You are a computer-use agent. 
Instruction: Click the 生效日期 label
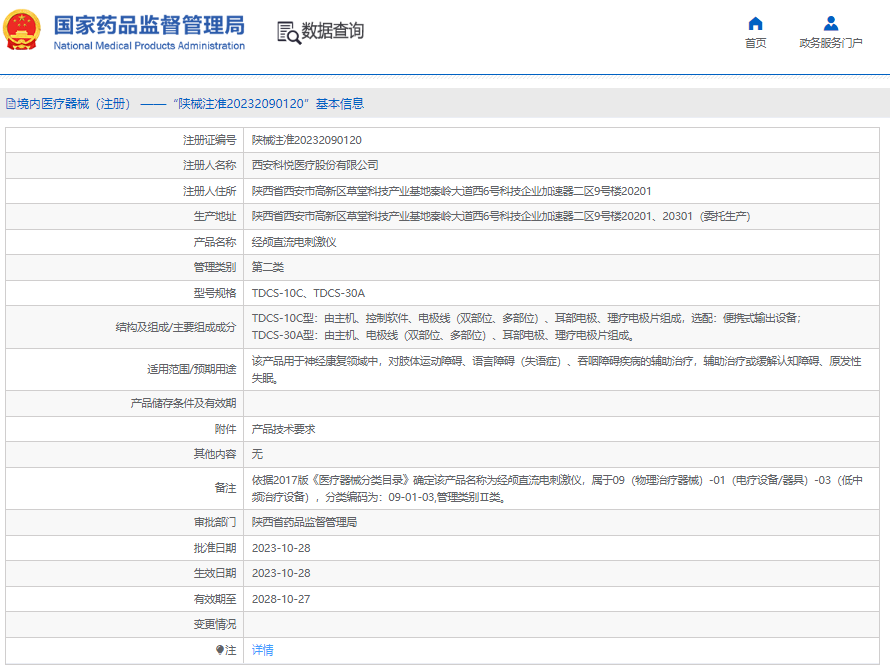[x=215, y=573]
